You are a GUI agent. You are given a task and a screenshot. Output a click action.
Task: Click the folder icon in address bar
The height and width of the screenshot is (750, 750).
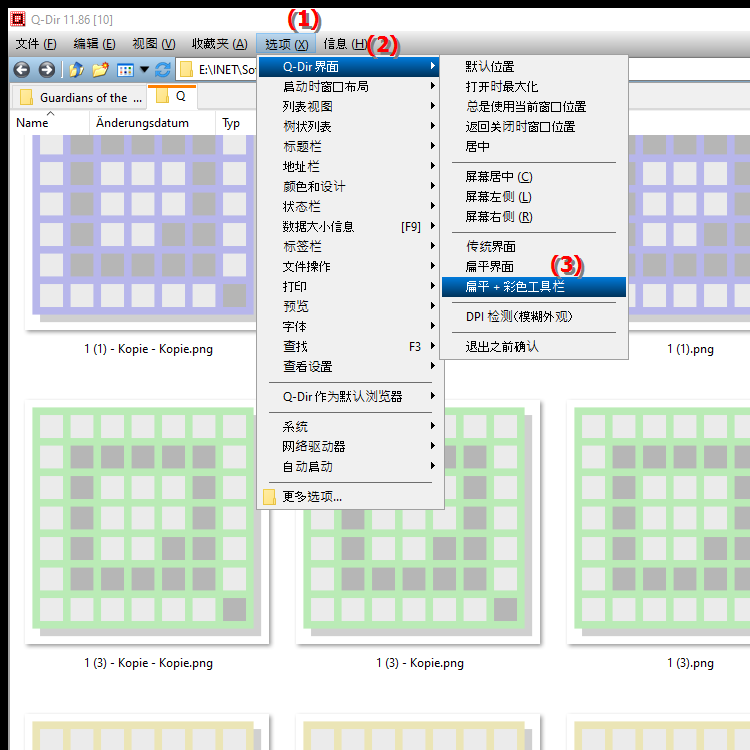[187, 70]
